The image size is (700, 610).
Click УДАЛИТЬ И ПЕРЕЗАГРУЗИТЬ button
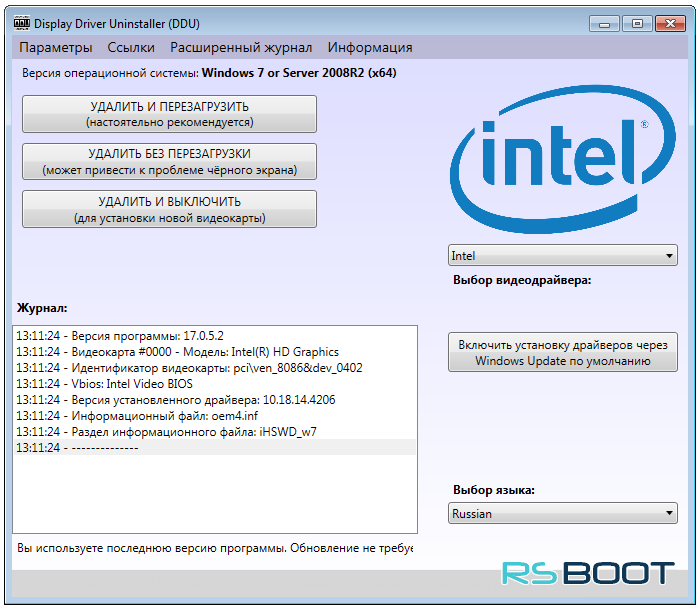[x=170, y=114]
